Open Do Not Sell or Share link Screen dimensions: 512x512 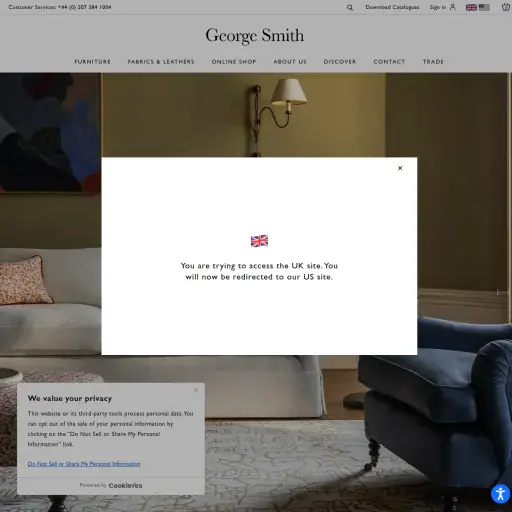pyautogui.click(x=84, y=464)
